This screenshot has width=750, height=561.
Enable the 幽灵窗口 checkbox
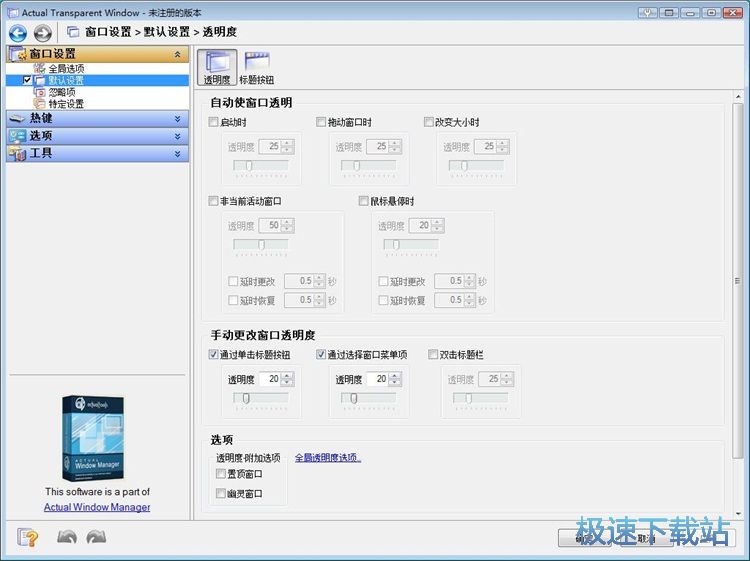tap(221, 494)
